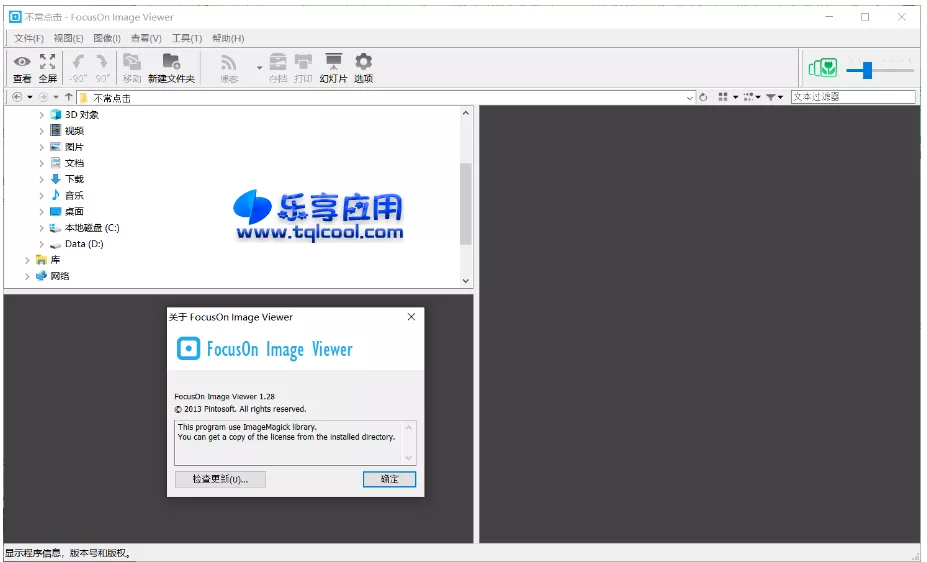Screen dimensions: 927x562
Task: Expand the 桌面 desktop tree node
Action: (41, 211)
